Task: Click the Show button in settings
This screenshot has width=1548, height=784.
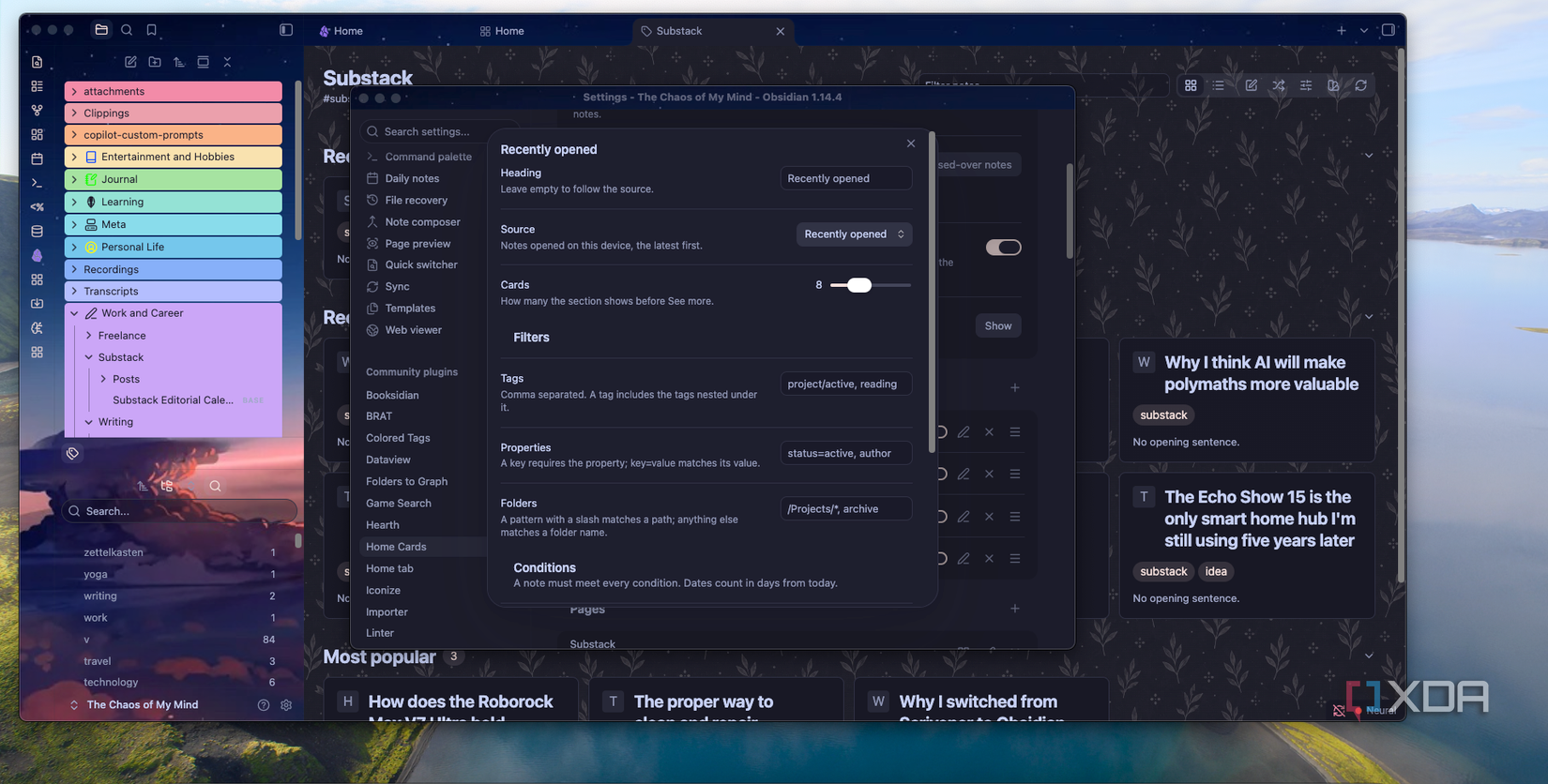Action: point(997,326)
